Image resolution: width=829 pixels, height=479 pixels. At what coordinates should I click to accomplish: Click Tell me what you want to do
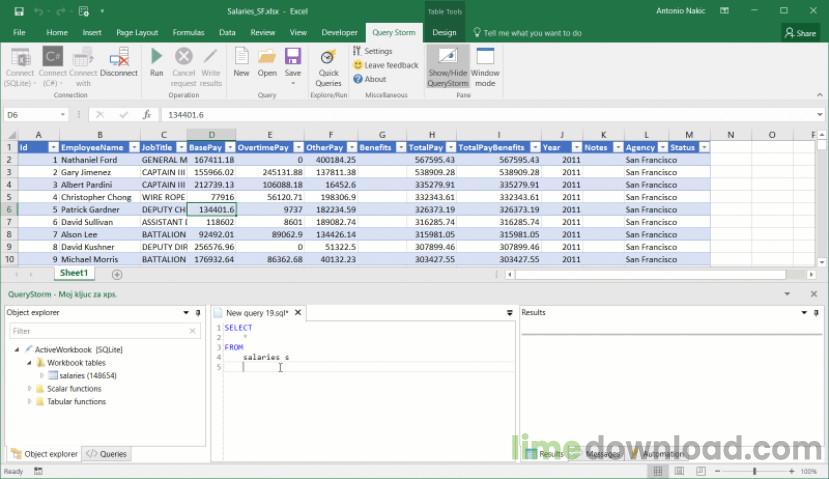527,33
